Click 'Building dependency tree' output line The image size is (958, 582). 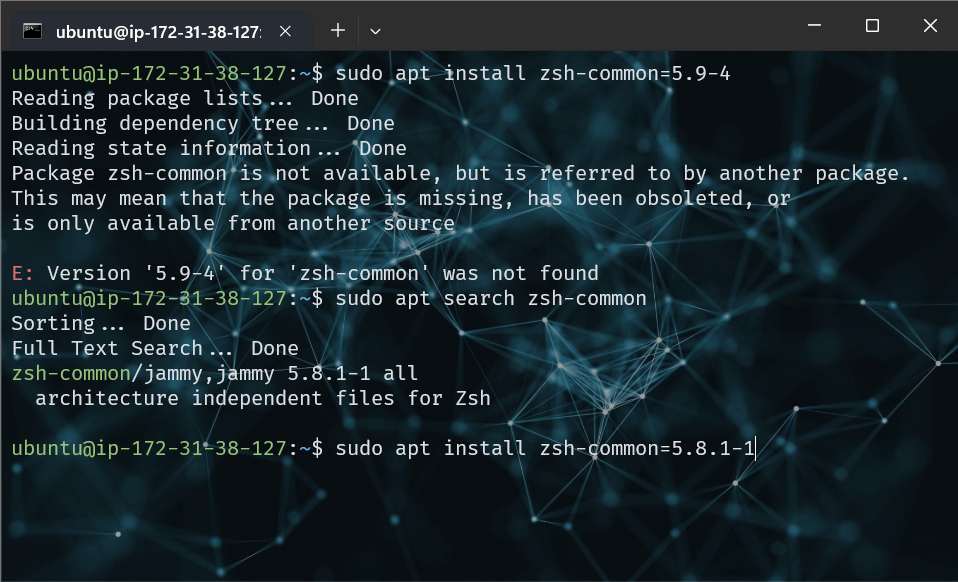pyautogui.click(x=155, y=123)
